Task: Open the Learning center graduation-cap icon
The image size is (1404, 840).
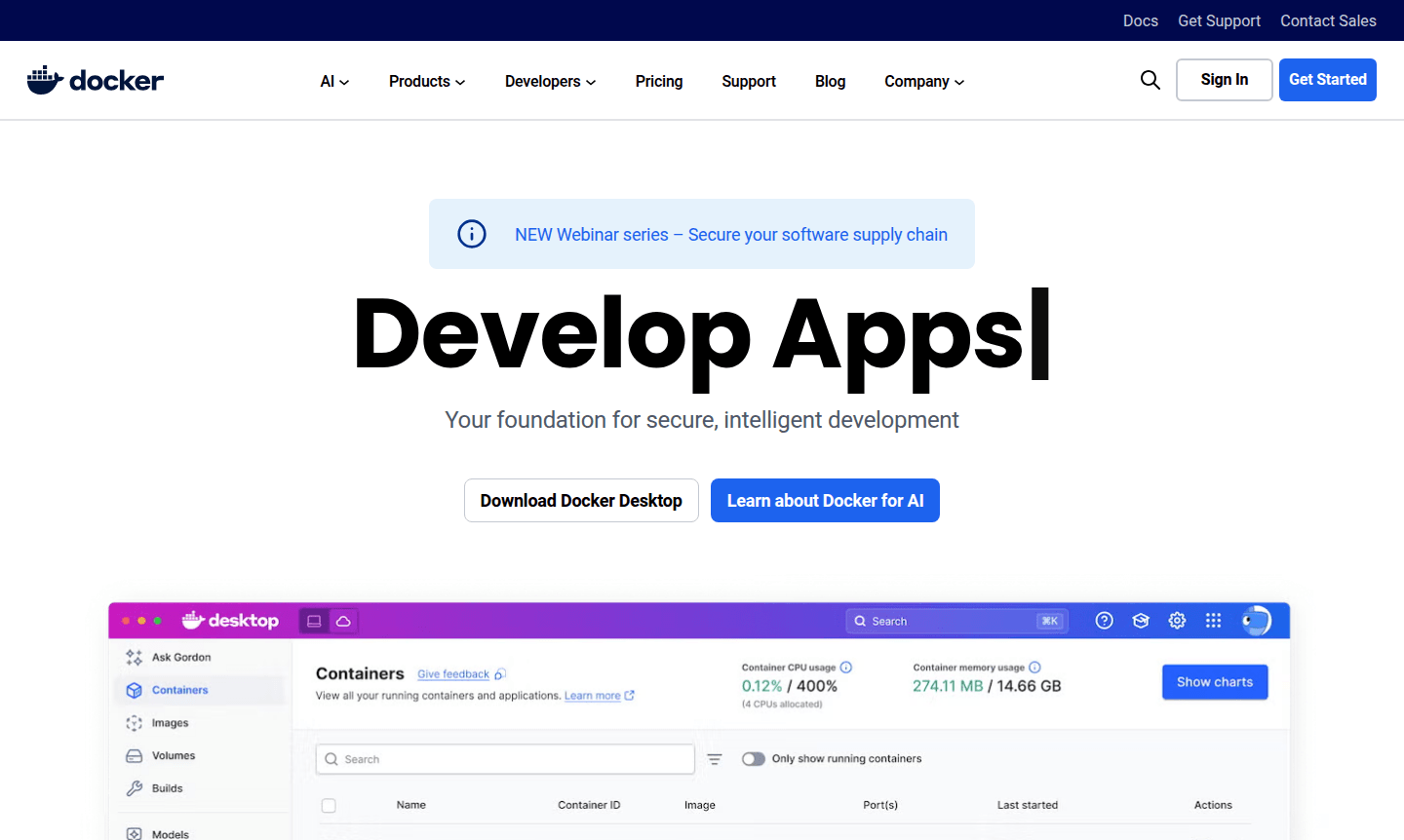Action: [1141, 620]
